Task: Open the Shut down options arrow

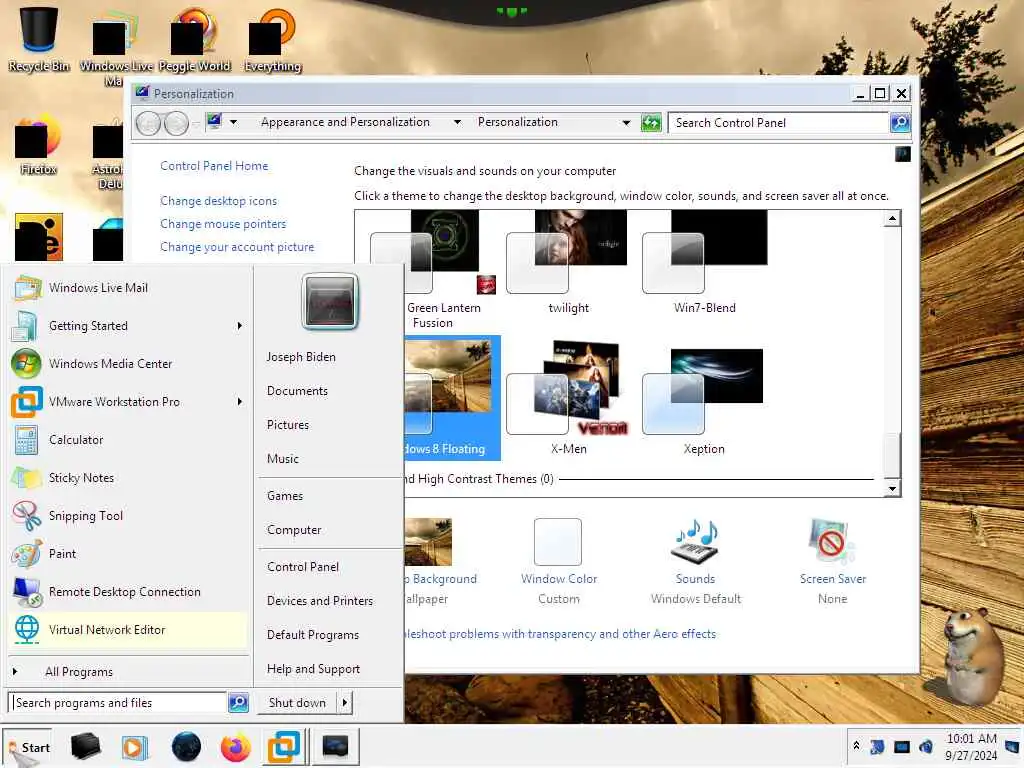Action: point(345,703)
